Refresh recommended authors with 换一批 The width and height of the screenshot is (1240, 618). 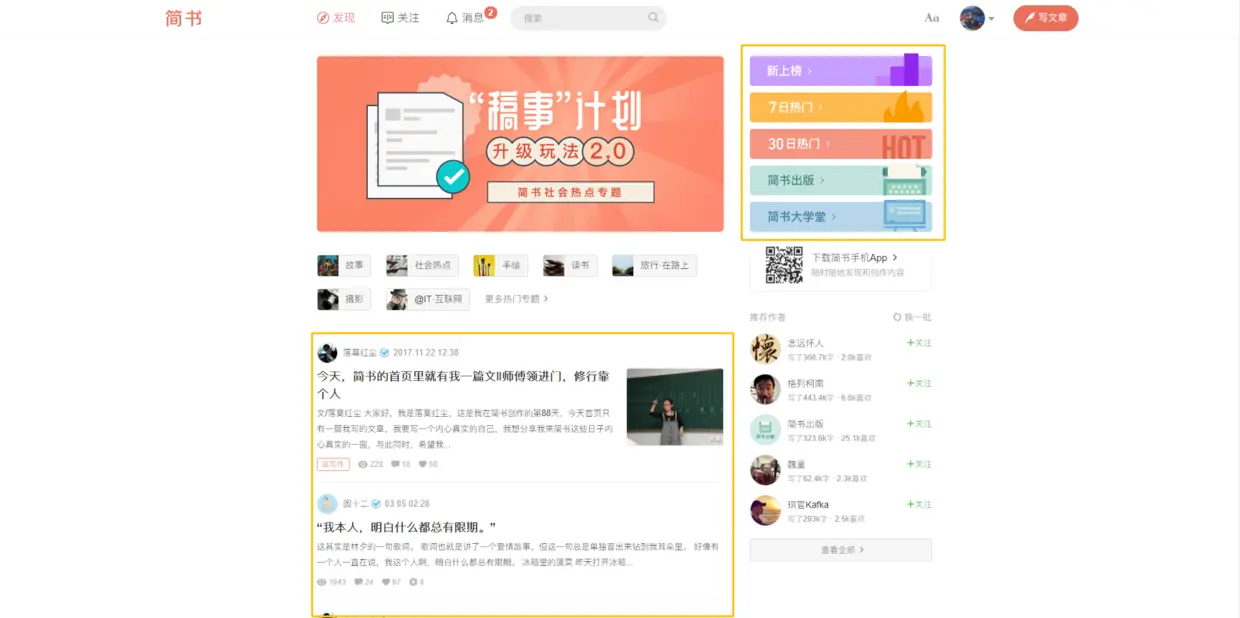pyautogui.click(x=912, y=317)
